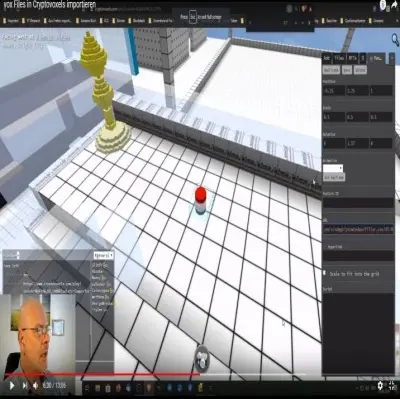Edit the position Y field showing 1.25
The image size is (400, 399).
tap(357, 90)
